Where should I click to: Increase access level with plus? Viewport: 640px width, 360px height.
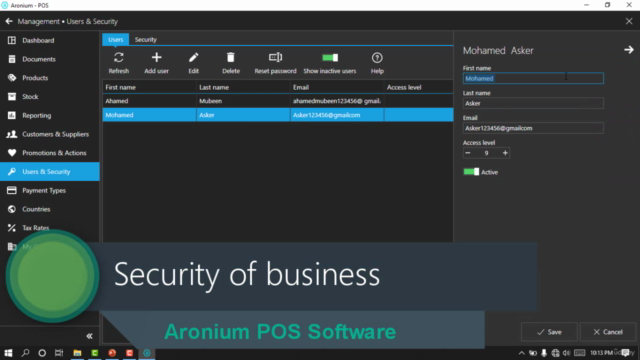click(x=505, y=153)
